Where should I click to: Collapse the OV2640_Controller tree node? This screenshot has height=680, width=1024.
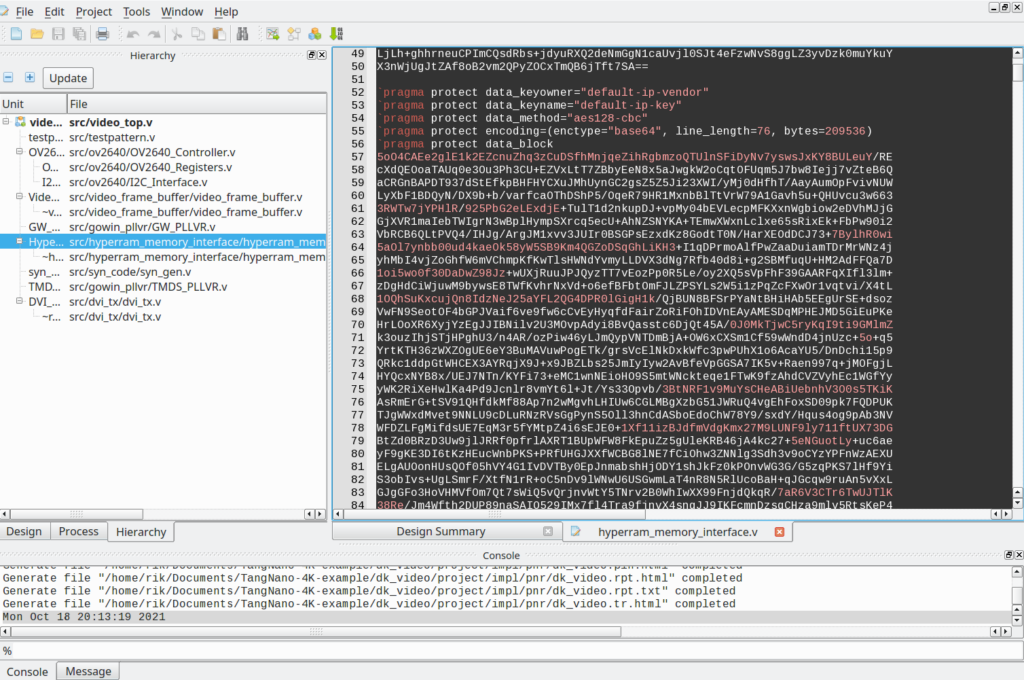coord(19,152)
